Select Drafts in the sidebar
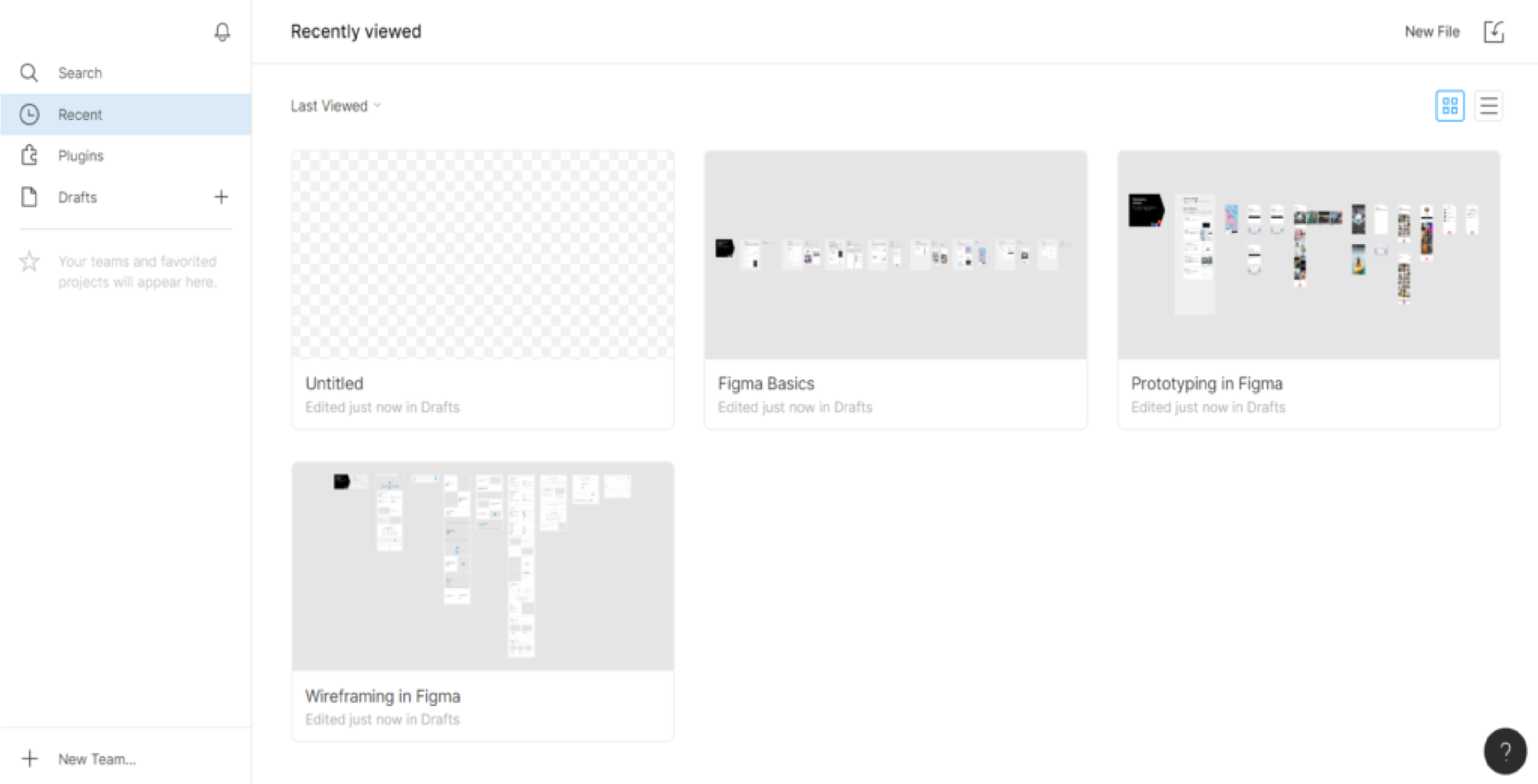 (78, 197)
